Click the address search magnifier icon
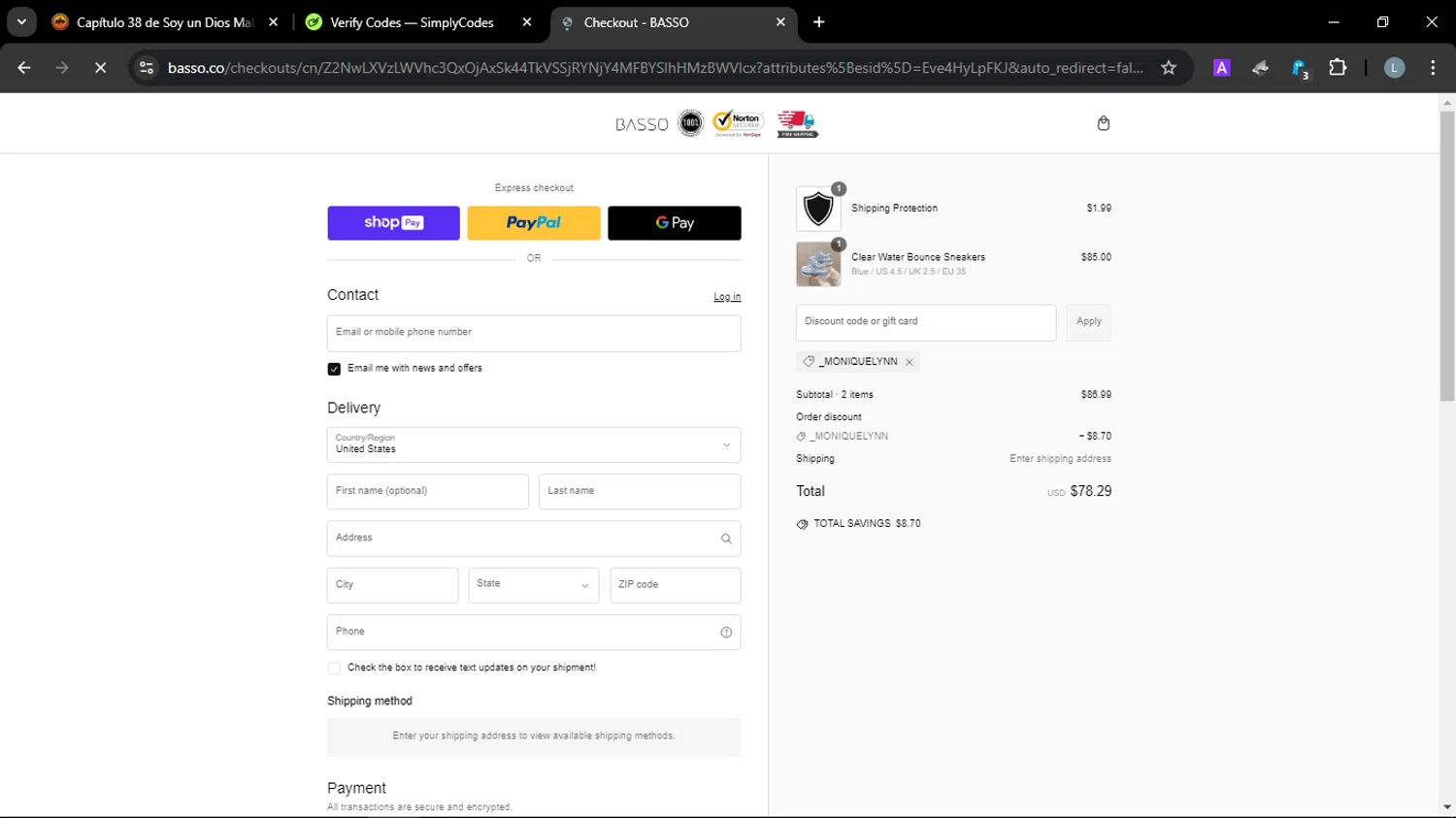The width and height of the screenshot is (1456, 818). [726, 539]
